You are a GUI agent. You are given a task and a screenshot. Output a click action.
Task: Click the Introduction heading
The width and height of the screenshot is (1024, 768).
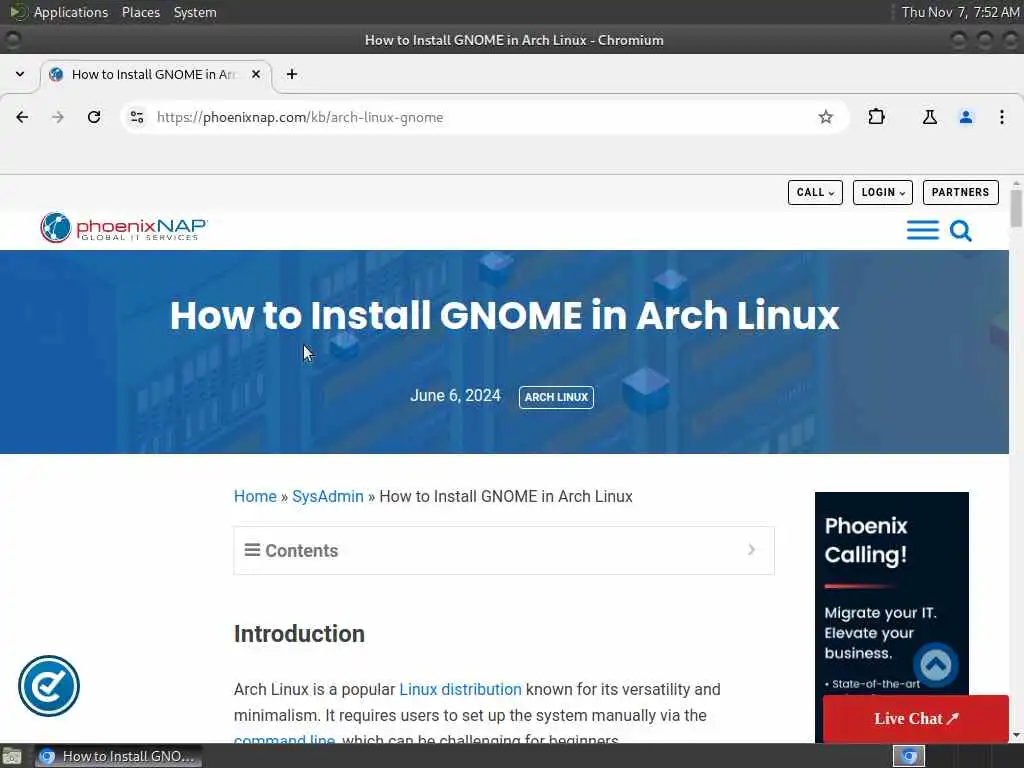(x=299, y=634)
